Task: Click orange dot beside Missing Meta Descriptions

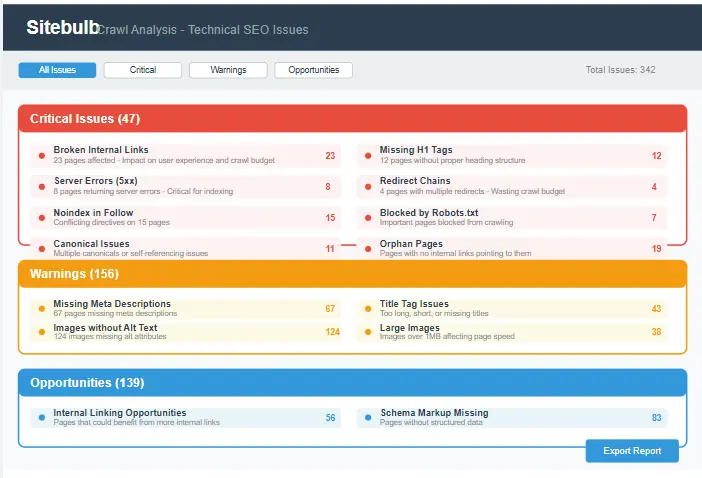Action: coord(41,308)
